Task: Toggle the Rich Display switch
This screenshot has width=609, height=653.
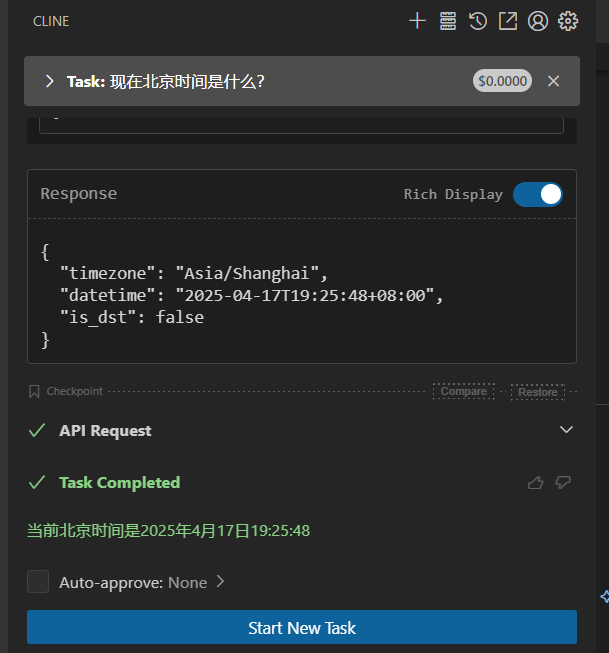Action: [x=538, y=194]
